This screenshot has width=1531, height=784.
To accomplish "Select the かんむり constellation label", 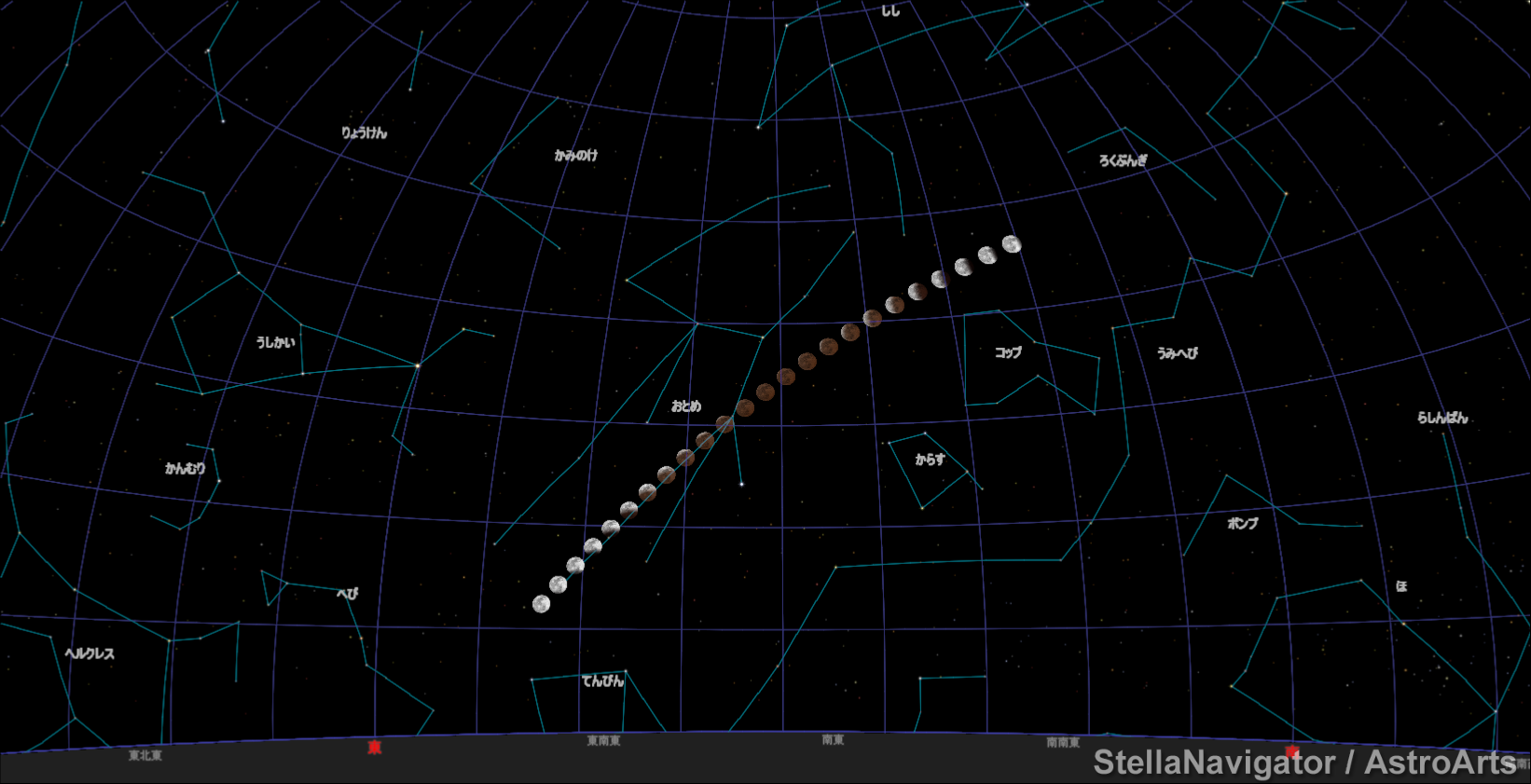I will pyautogui.click(x=185, y=468).
